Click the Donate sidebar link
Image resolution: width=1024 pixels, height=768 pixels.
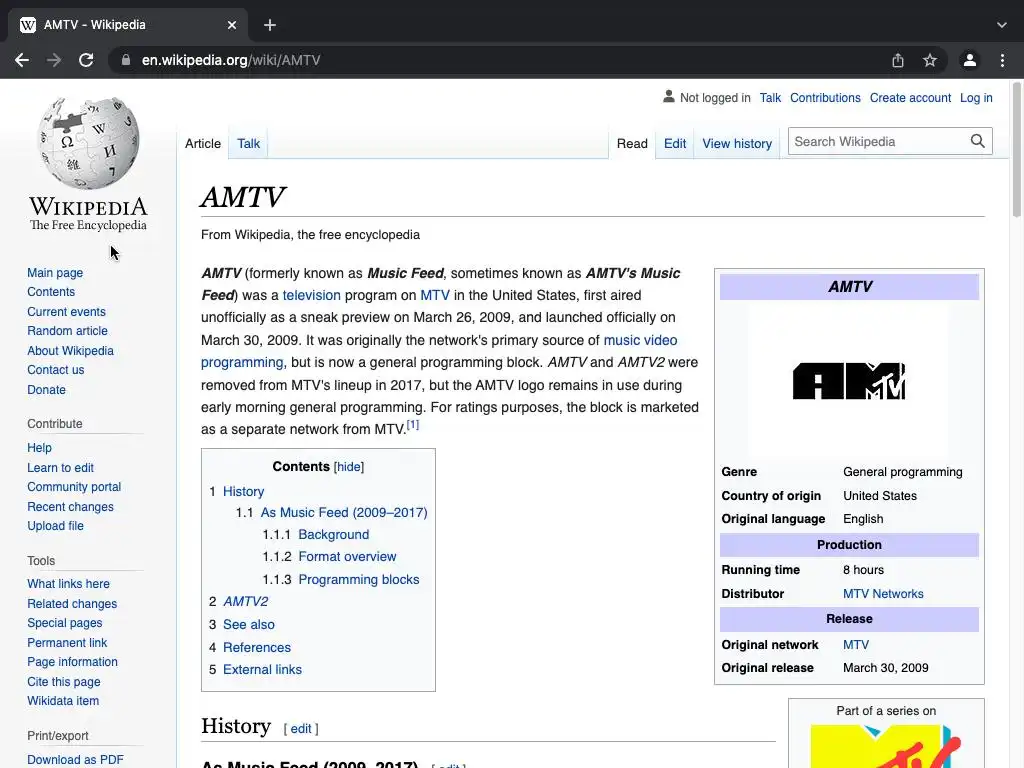click(x=46, y=390)
